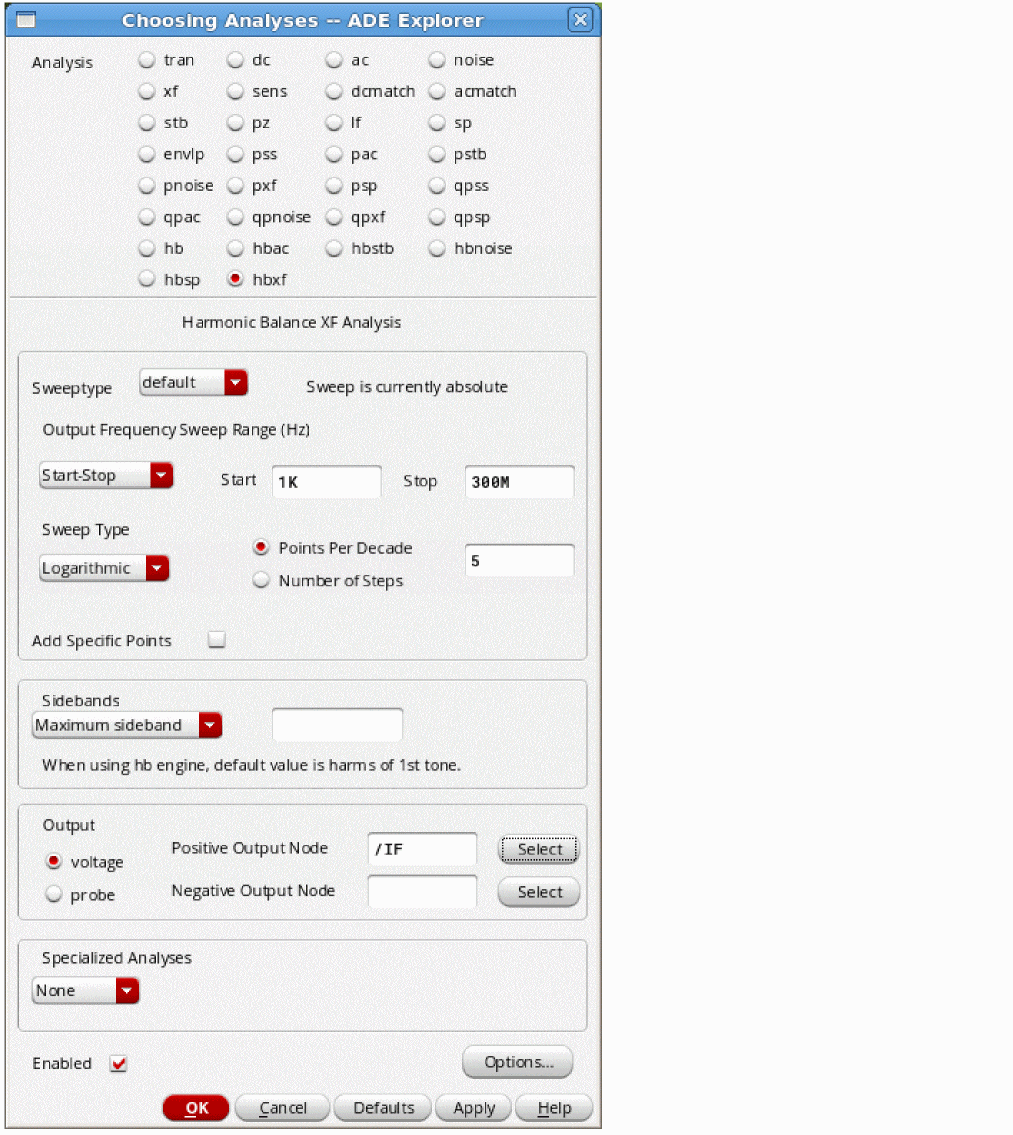The width and height of the screenshot is (1013, 1135).
Task: Open the Specialized Analyses None dropdown
Action: pyautogui.click(x=85, y=990)
